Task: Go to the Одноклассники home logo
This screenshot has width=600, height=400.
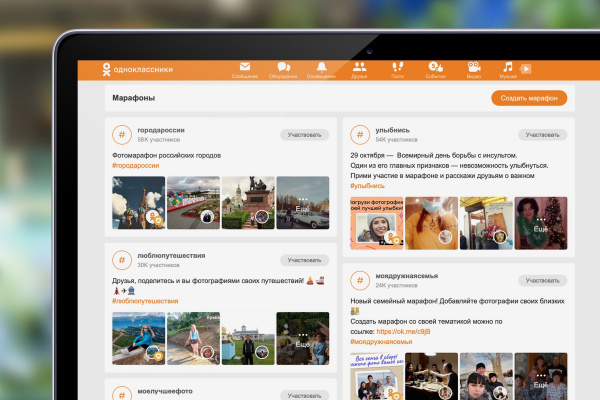Action: (136, 69)
